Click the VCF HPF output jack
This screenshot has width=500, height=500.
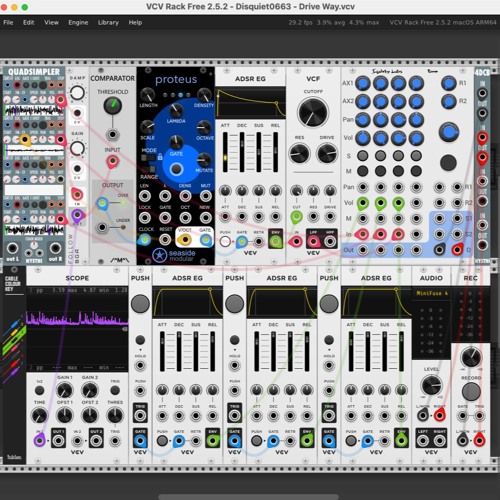pos(330,241)
